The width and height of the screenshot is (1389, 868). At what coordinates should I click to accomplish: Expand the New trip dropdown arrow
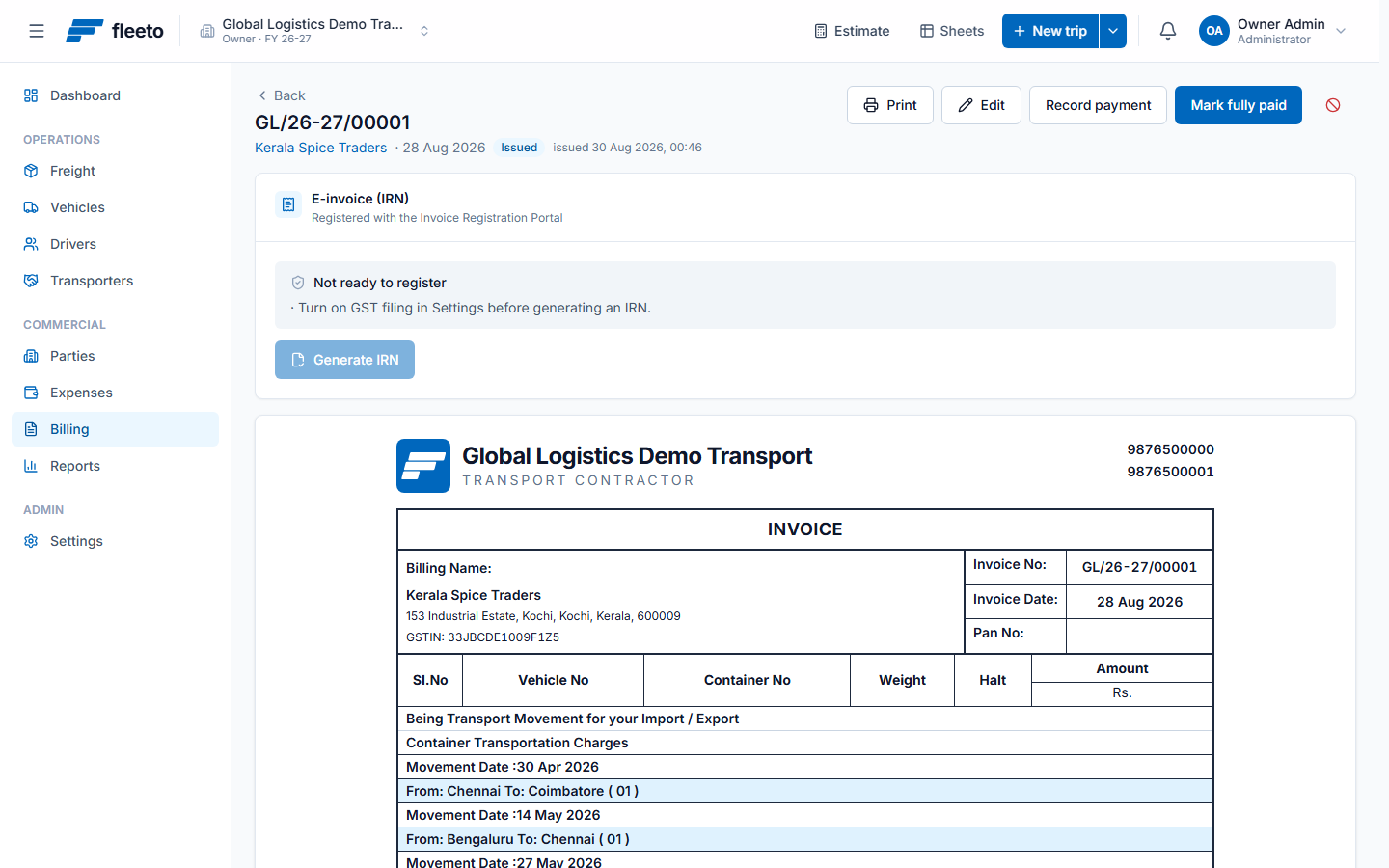point(1113,31)
